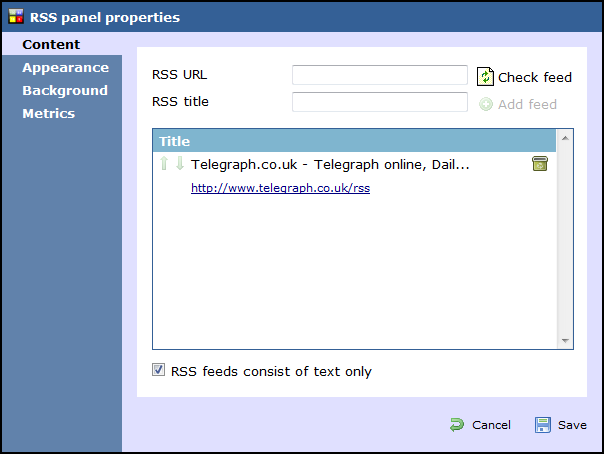Move Telegraph feed up with green arrow
This screenshot has height=454, width=604.
click(x=164, y=164)
